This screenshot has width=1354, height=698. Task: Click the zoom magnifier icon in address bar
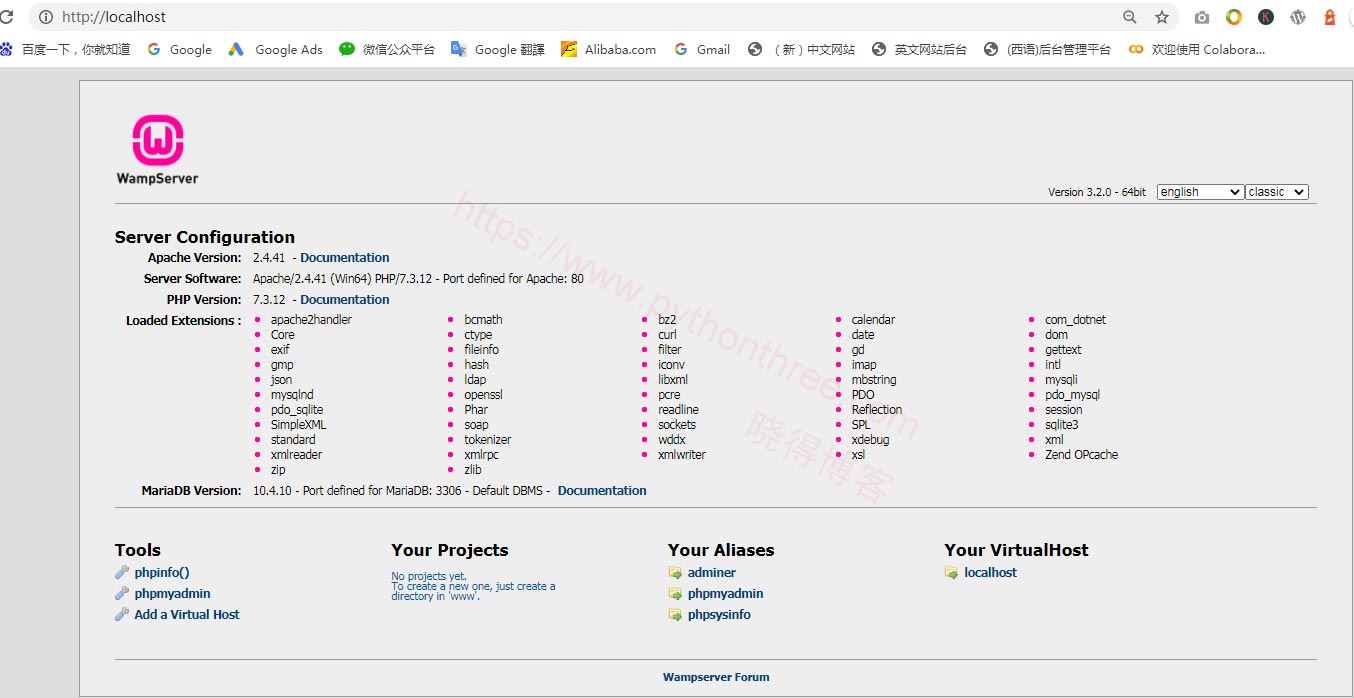(1130, 17)
